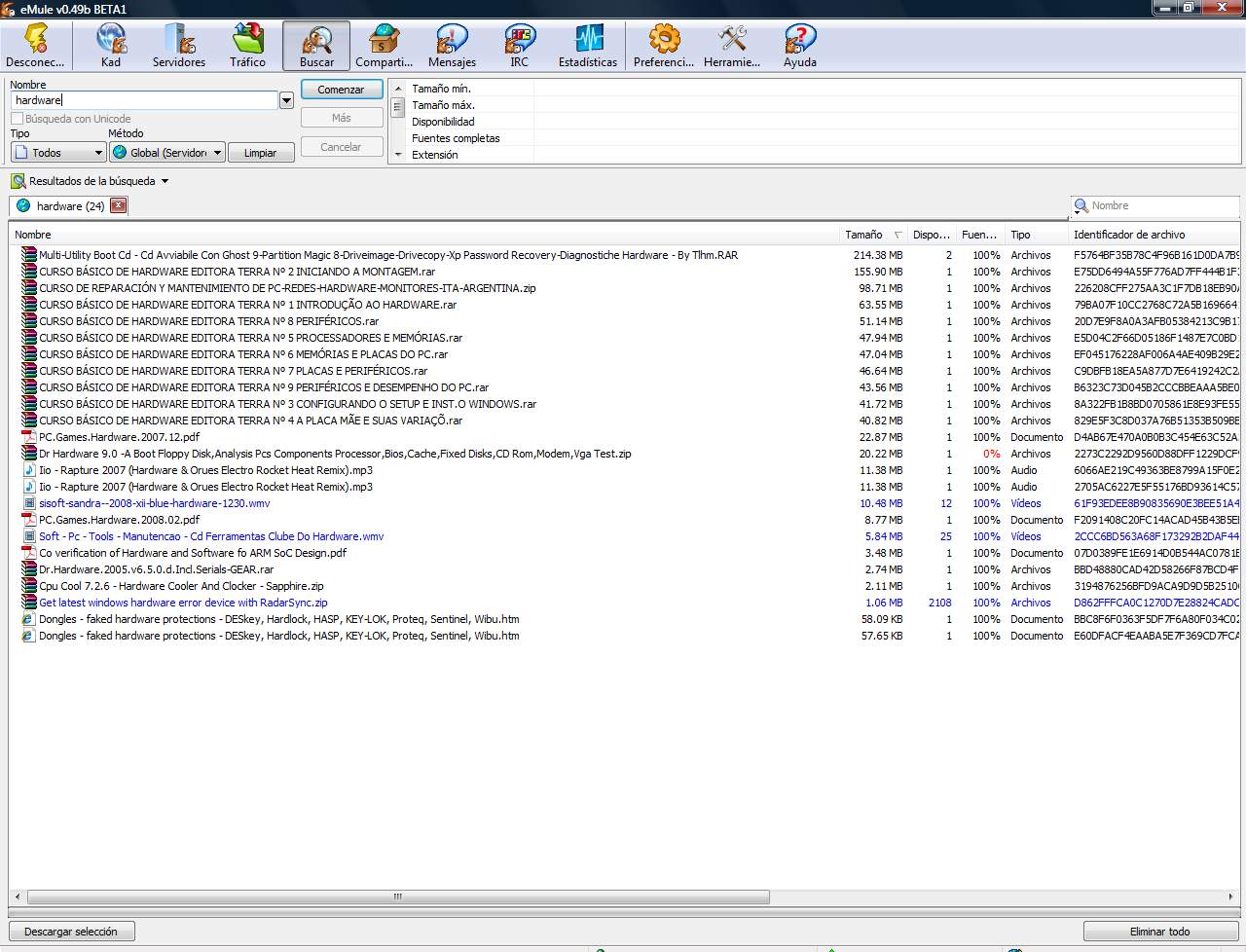Click the left arrow of the results horizontal scrollbar

pyautogui.click(x=18, y=897)
